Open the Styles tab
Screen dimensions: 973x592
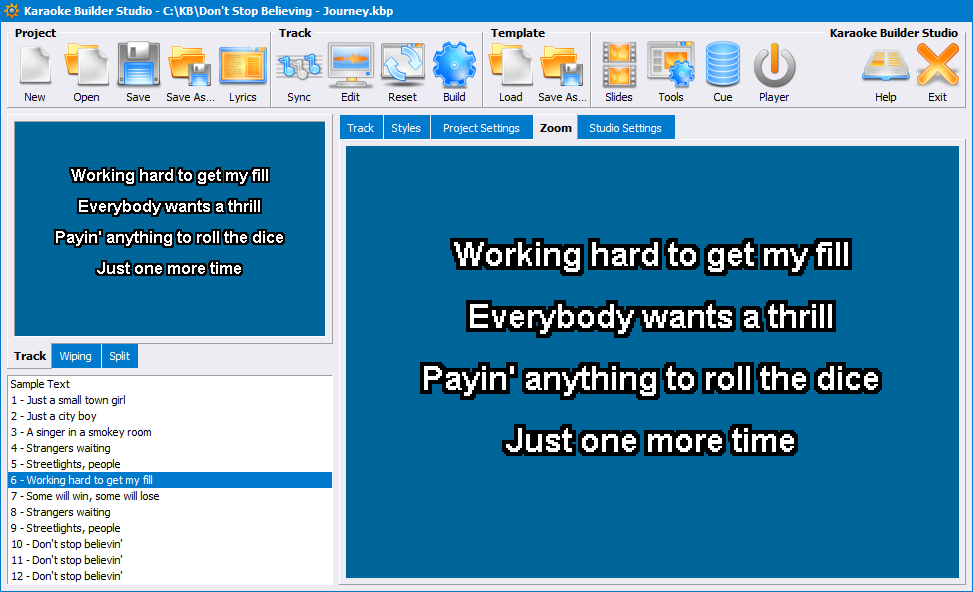point(406,128)
